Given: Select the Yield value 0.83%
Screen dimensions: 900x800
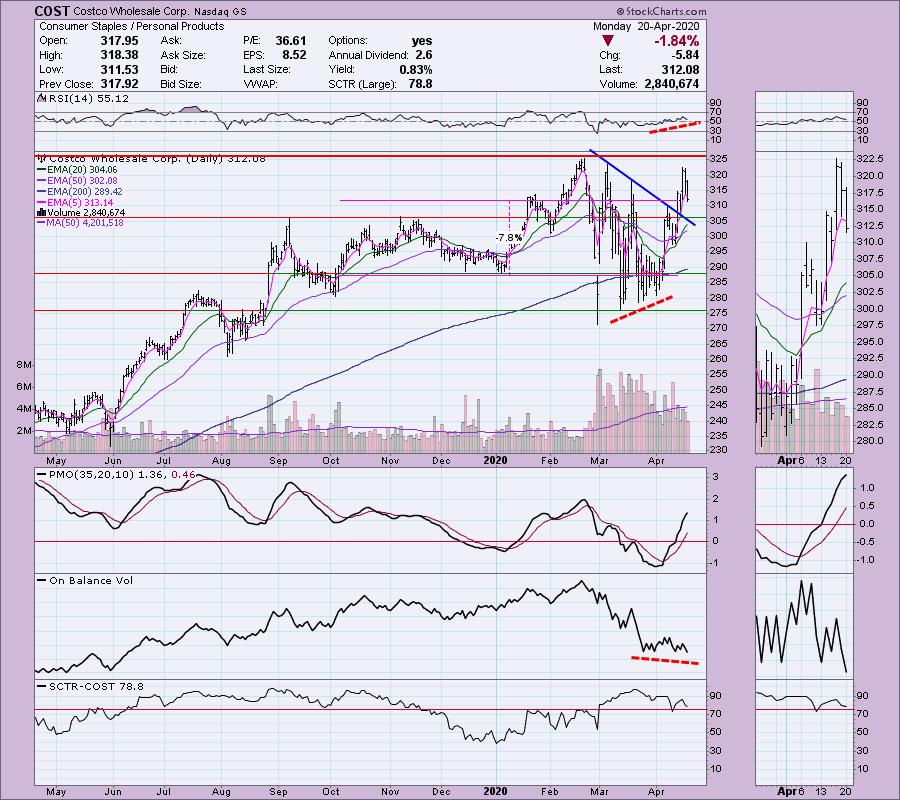Looking at the screenshot, I should [x=416, y=69].
